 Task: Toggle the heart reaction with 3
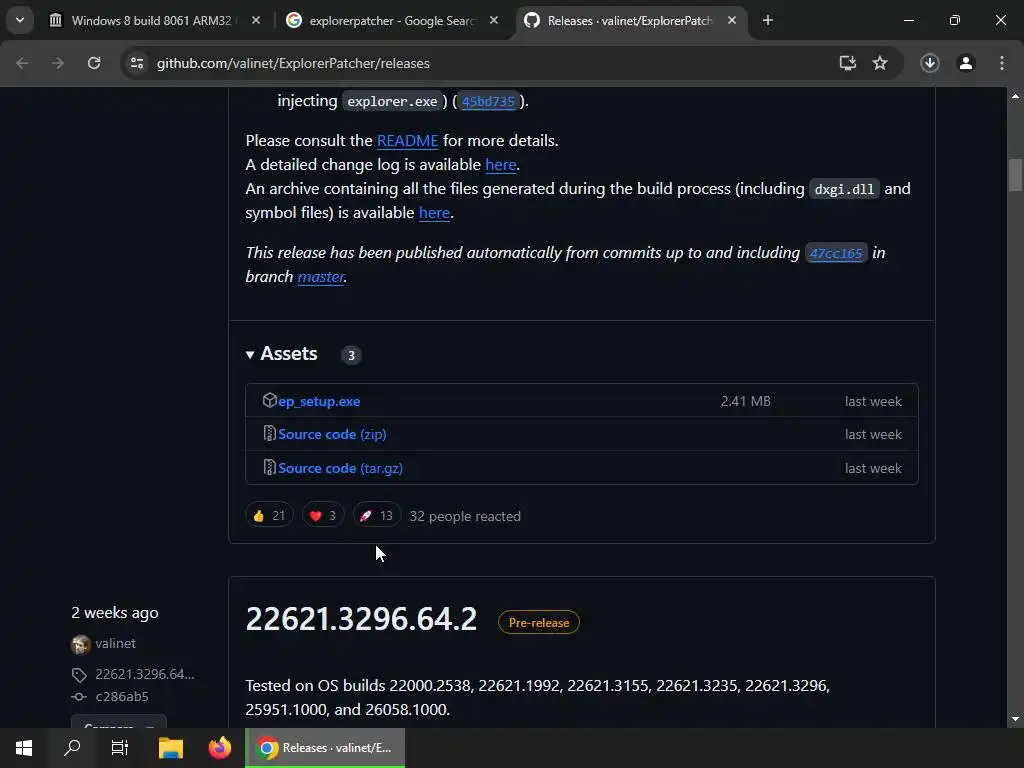point(323,516)
